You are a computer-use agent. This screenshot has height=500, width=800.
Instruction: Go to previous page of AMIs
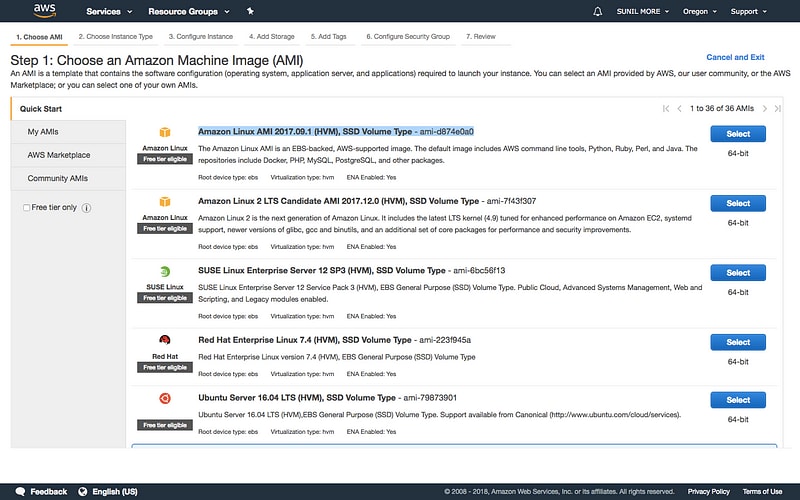[x=679, y=109]
